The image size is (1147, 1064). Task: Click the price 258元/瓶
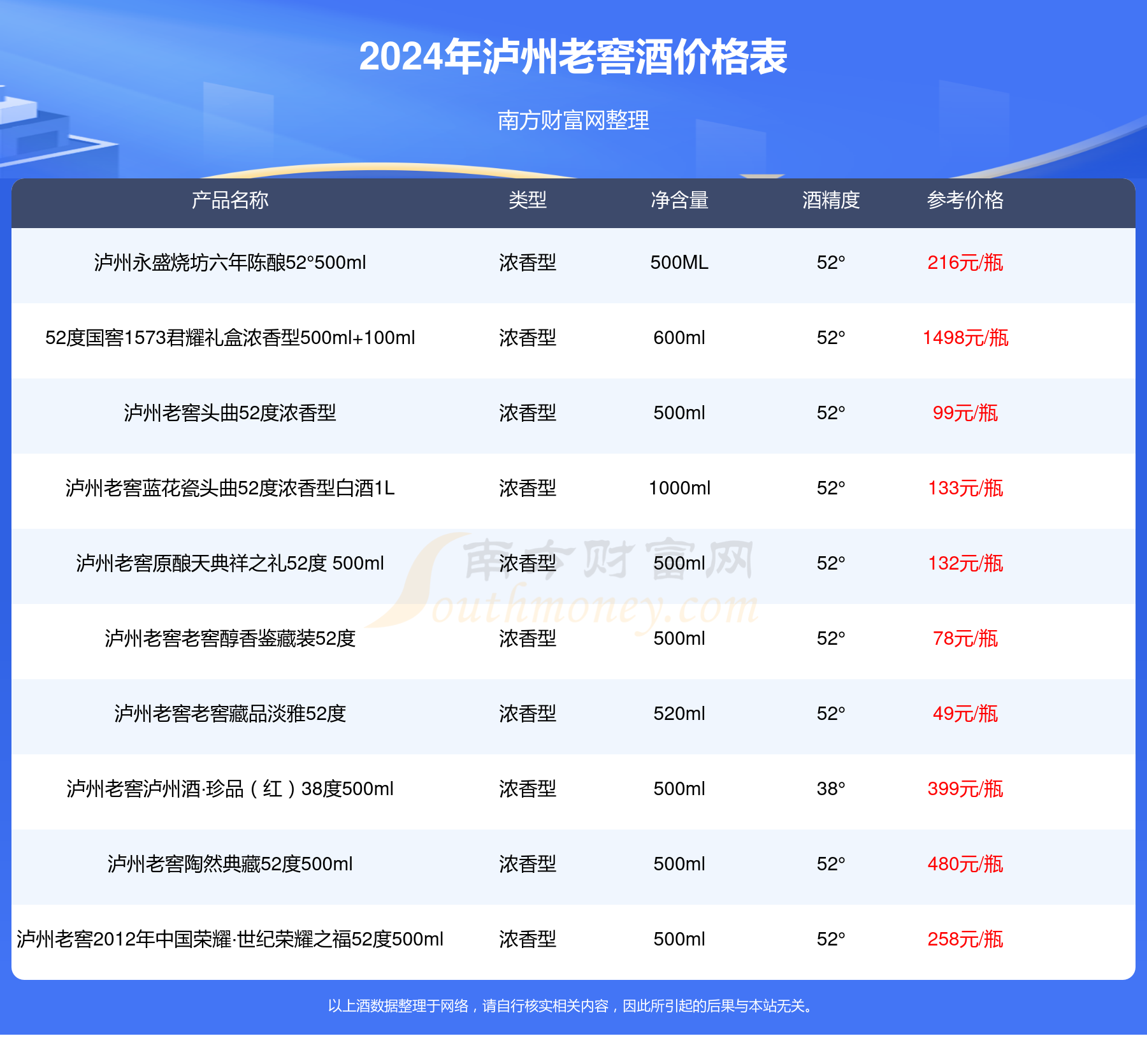(x=965, y=939)
